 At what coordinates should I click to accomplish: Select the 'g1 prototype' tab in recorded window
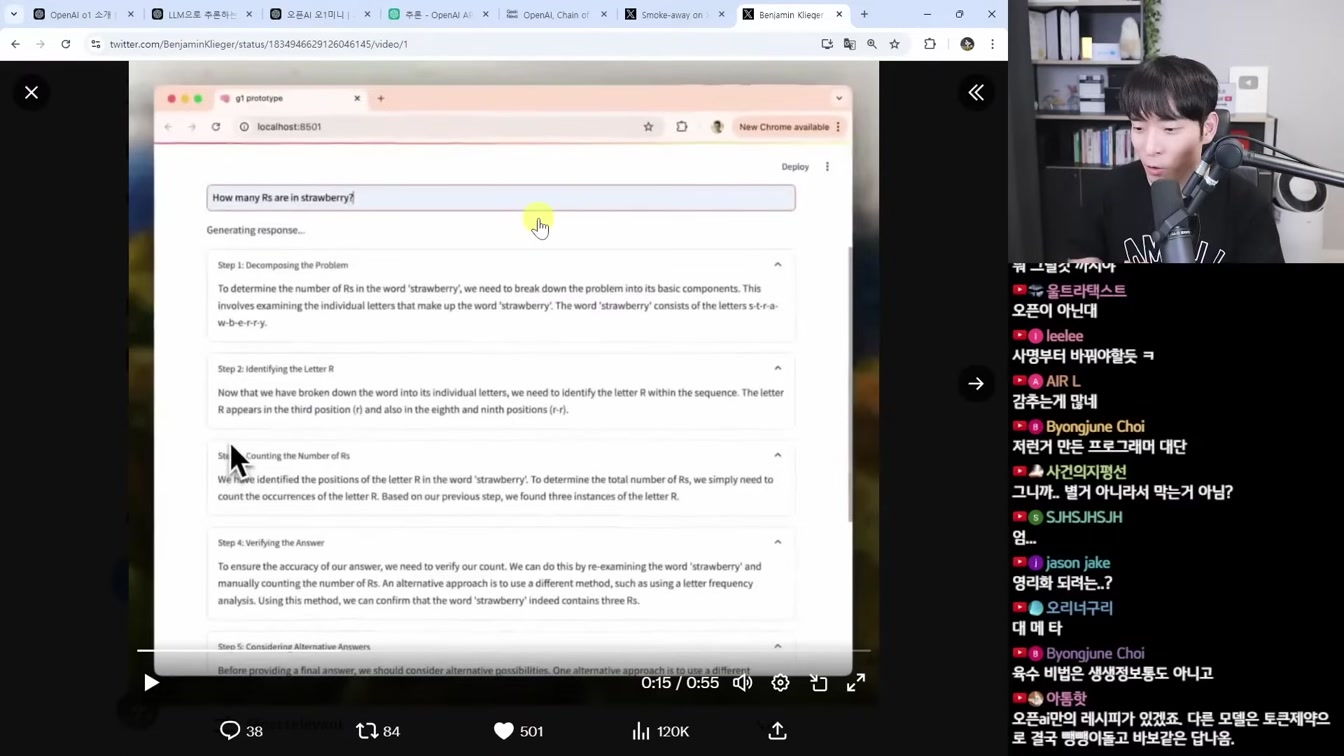(290, 98)
